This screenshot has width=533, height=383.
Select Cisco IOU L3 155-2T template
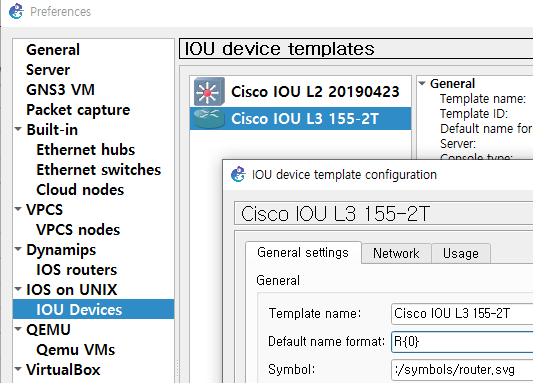coord(300,119)
